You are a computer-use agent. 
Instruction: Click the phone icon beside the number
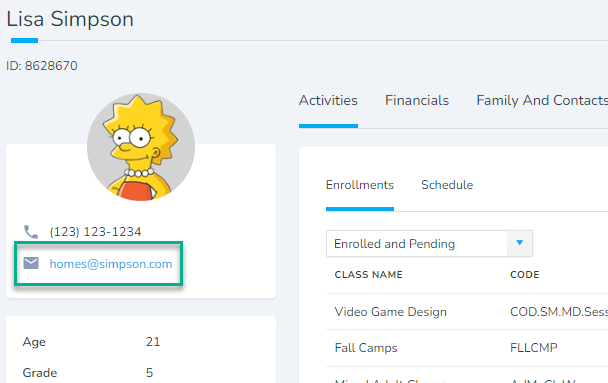coord(31,232)
